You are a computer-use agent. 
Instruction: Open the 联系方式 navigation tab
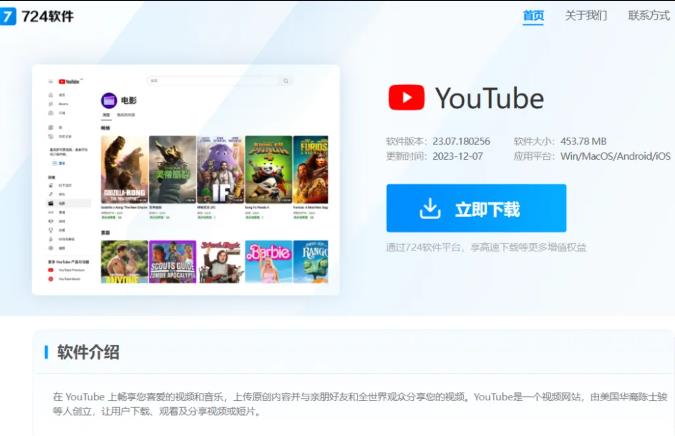pyautogui.click(x=649, y=16)
